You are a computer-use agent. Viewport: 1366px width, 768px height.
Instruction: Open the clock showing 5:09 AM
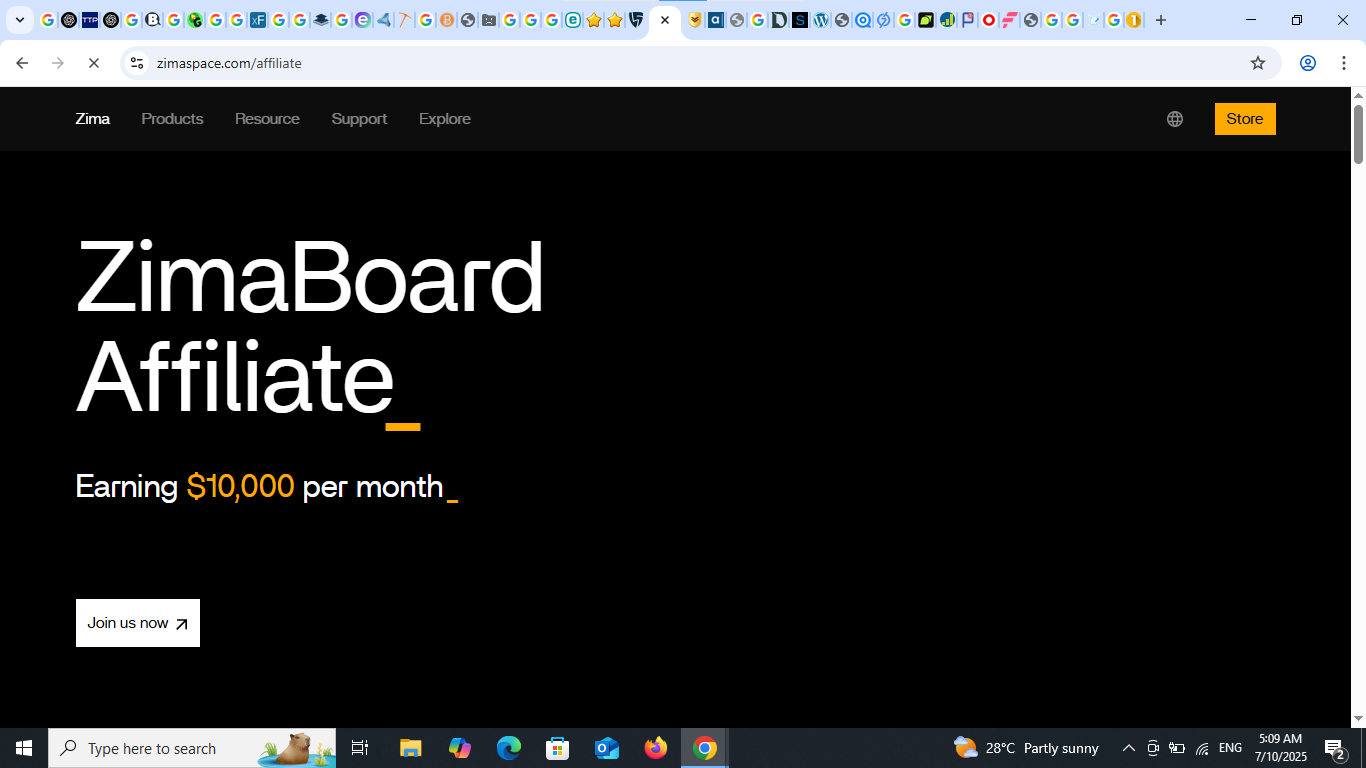coord(1280,748)
